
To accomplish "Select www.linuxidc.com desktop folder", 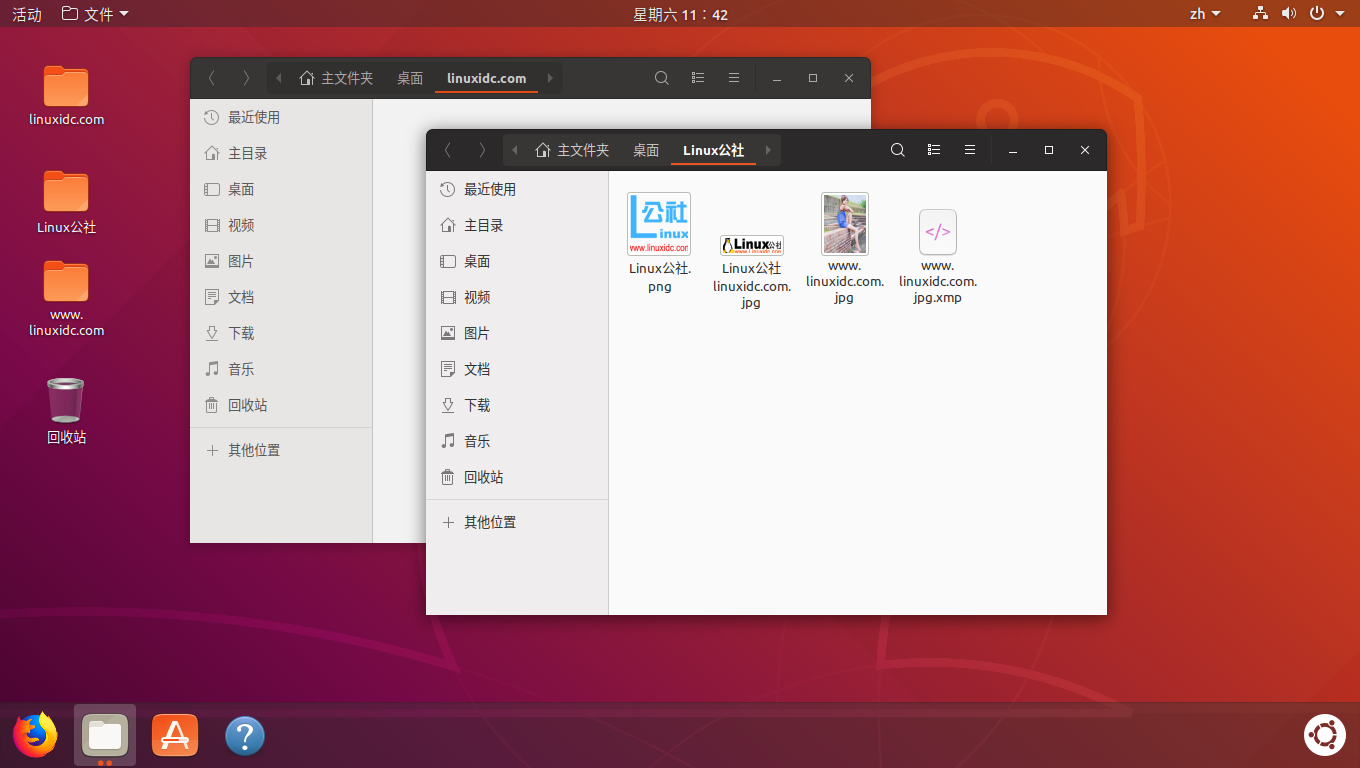I will click(66, 298).
